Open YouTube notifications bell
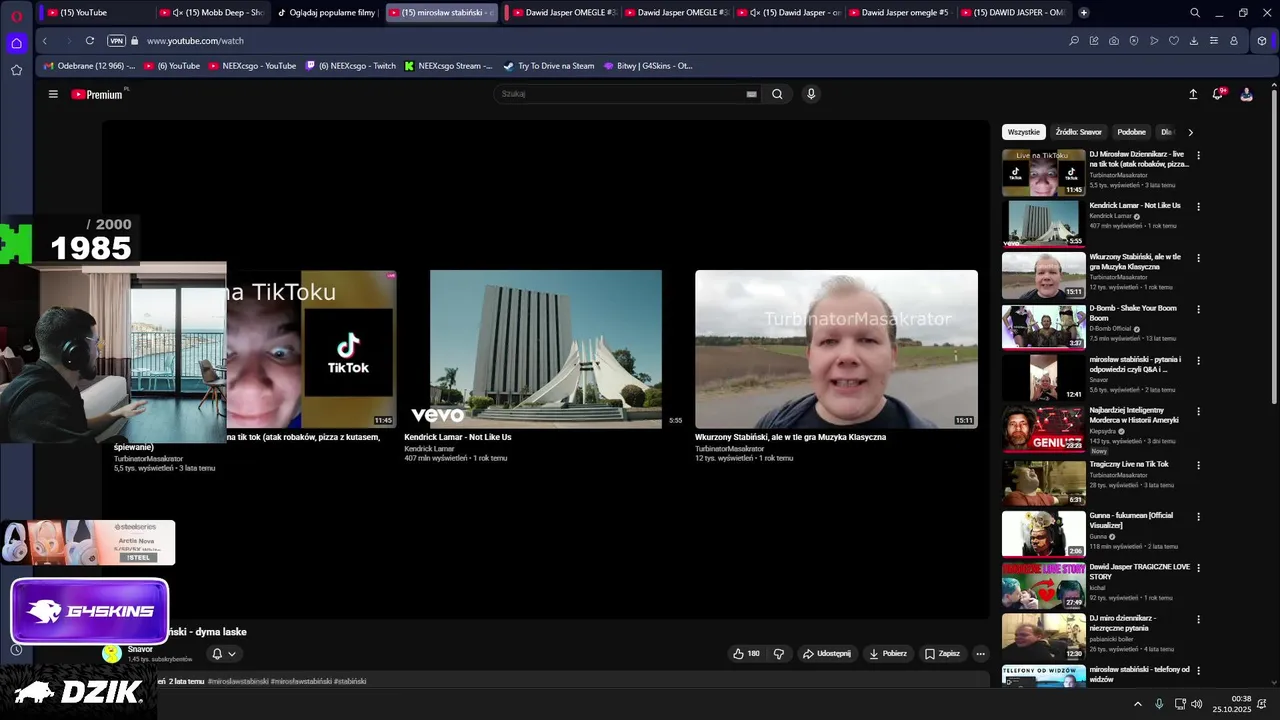Image resolution: width=1280 pixels, height=720 pixels. (1218, 94)
